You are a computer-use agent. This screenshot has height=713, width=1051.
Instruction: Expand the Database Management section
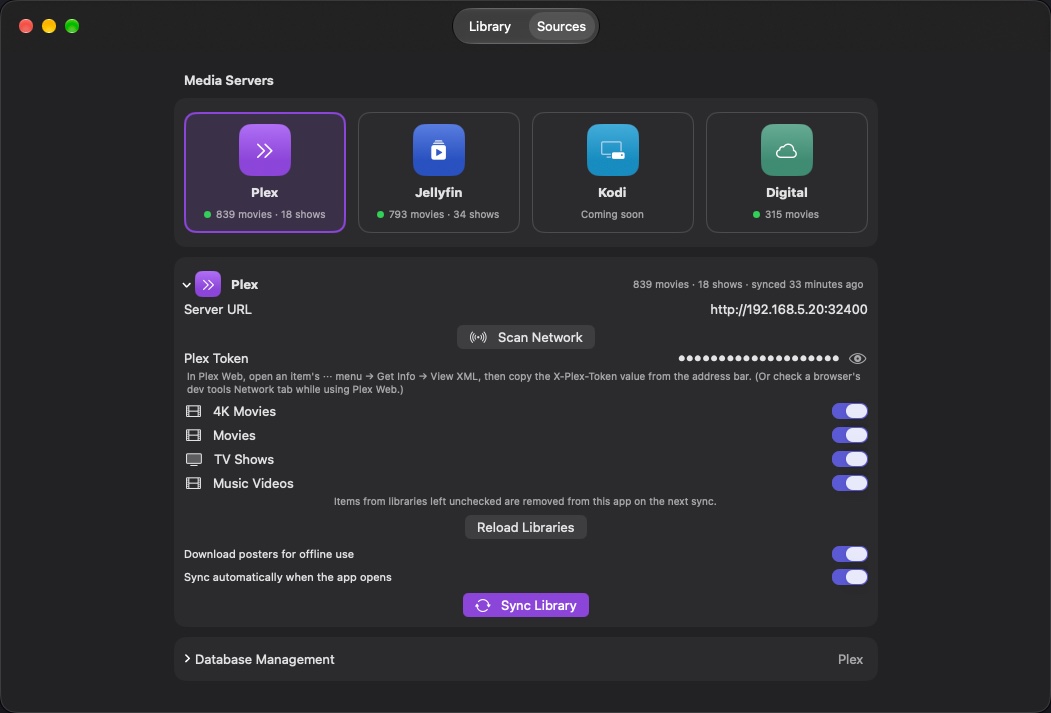[187, 659]
